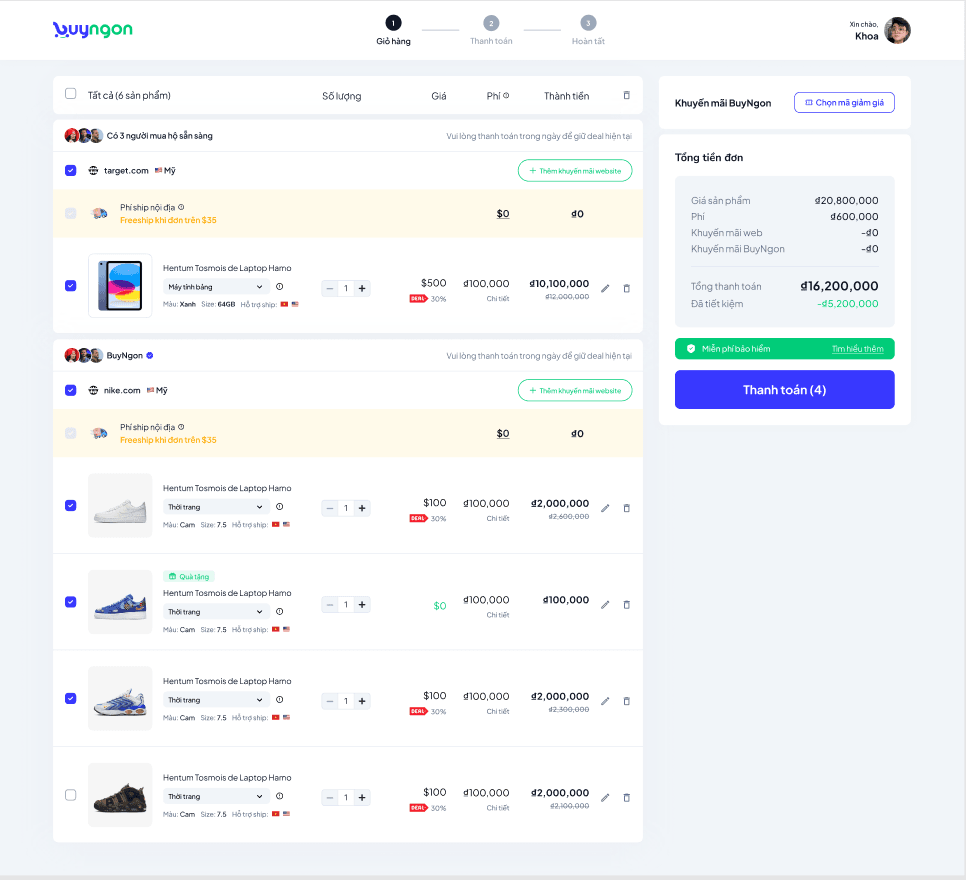Delete the Quà tặng gift shoe item
The height and width of the screenshot is (880, 966).
(627, 605)
